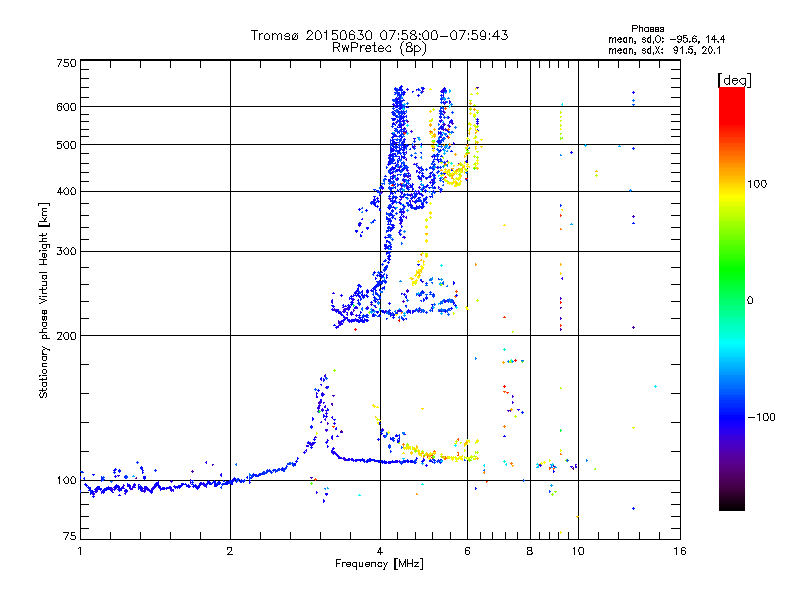The height and width of the screenshot is (600, 800).
Task: Click the 'Frequency [MHz]' axis label
Action: pyautogui.click(x=379, y=564)
